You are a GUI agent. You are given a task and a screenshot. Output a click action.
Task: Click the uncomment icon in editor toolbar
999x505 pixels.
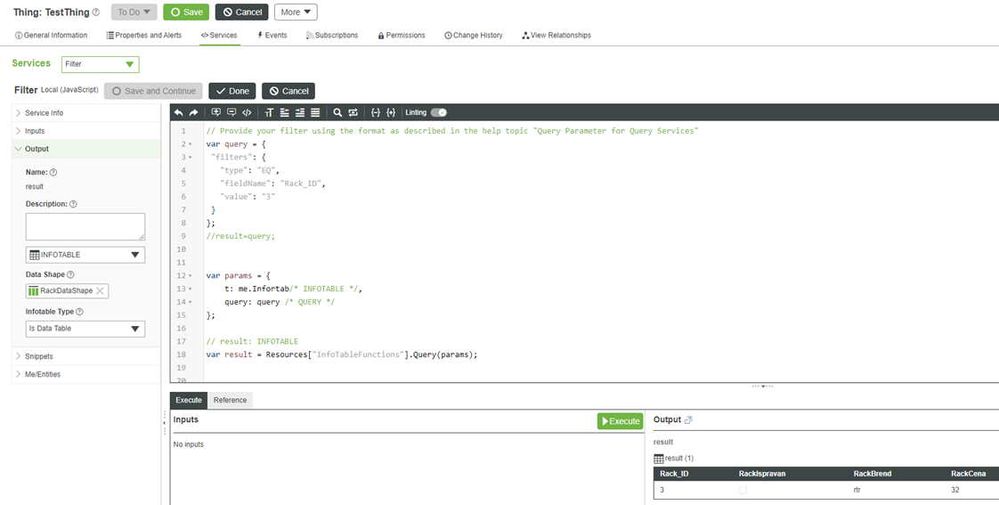(x=231, y=113)
